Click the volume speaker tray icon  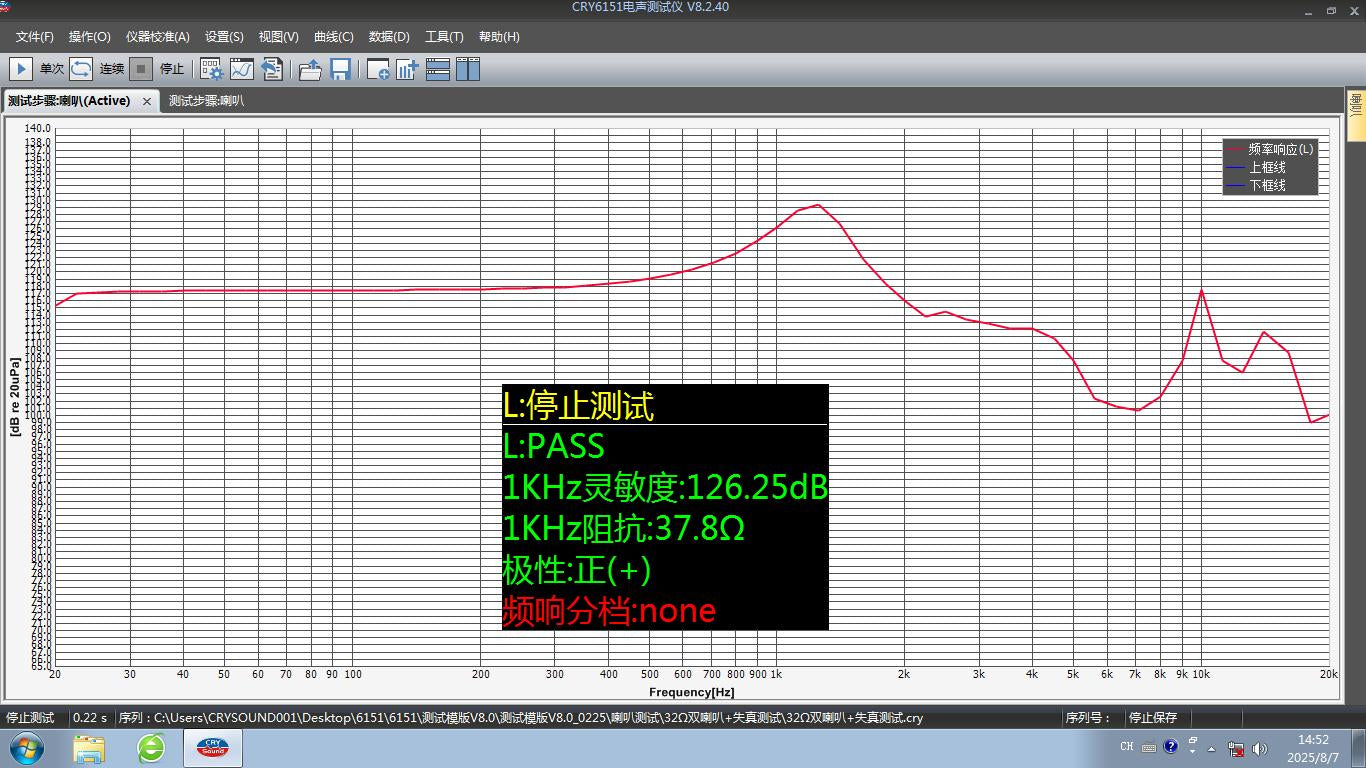pos(1259,748)
